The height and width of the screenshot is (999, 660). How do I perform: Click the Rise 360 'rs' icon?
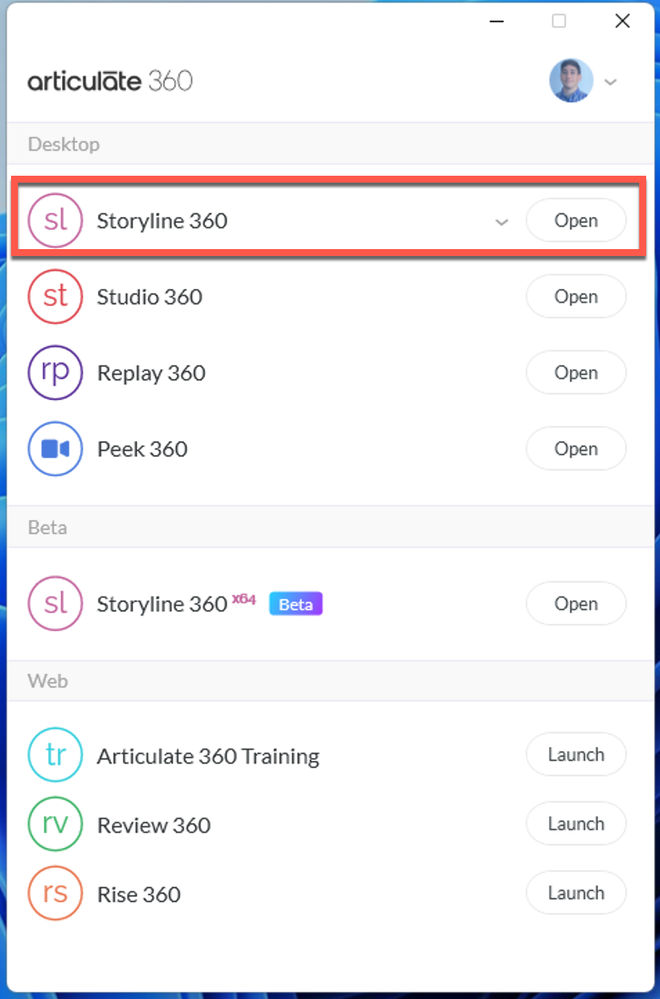55,893
